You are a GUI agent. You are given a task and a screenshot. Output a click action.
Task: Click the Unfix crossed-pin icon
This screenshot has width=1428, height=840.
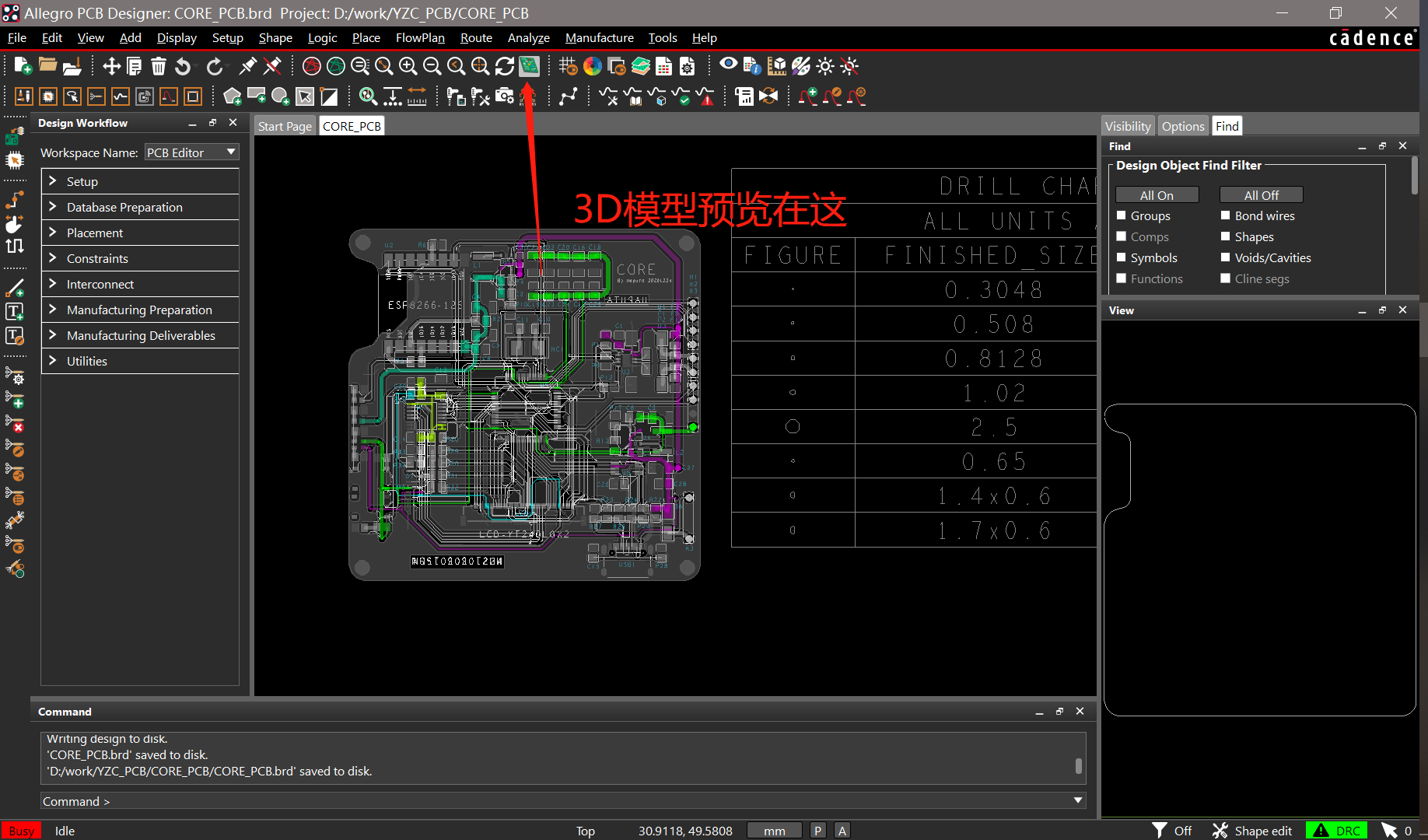[x=271, y=66]
